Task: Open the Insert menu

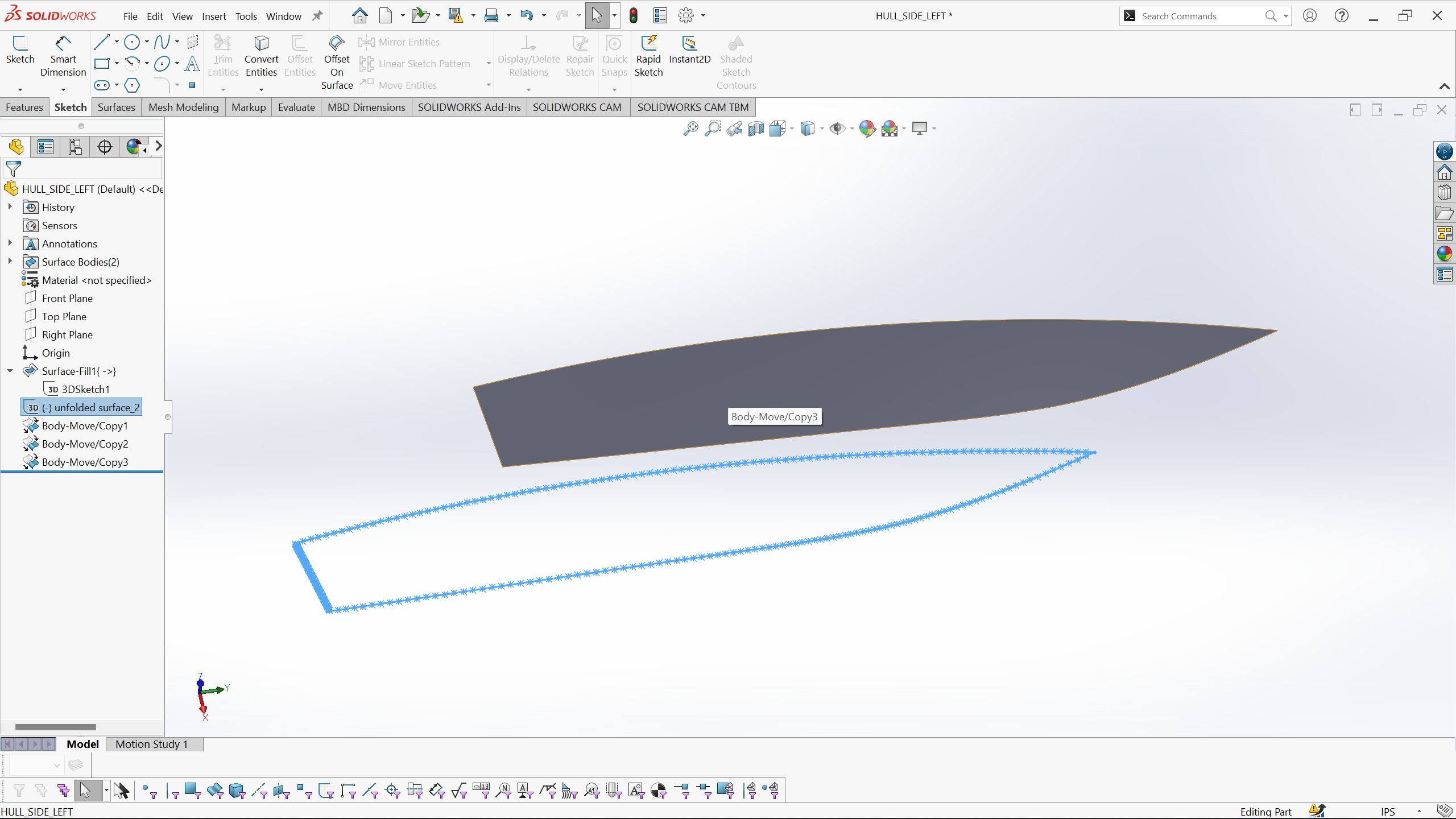Action: click(x=214, y=16)
